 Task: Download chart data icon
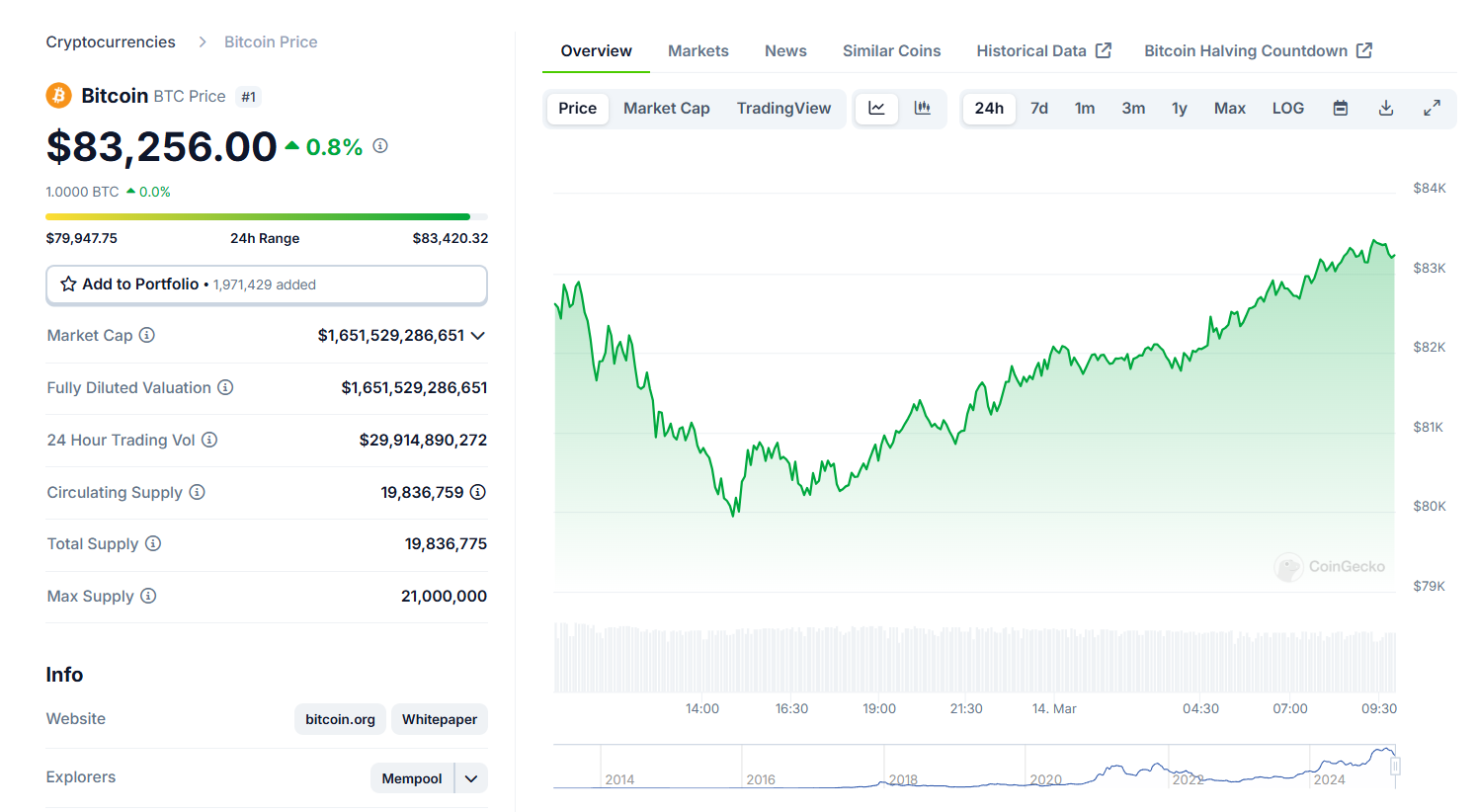tap(1386, 109)
